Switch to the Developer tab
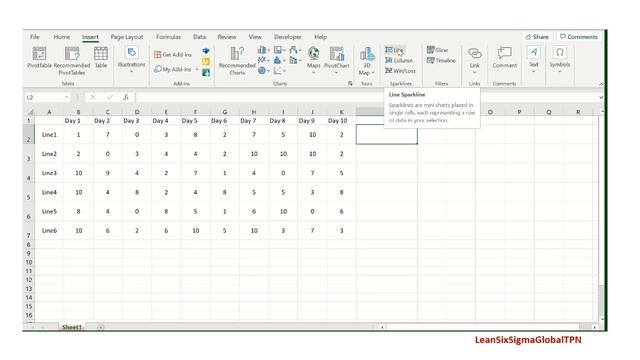This screenshot has width=640, height=360. [x=288, y=37]
